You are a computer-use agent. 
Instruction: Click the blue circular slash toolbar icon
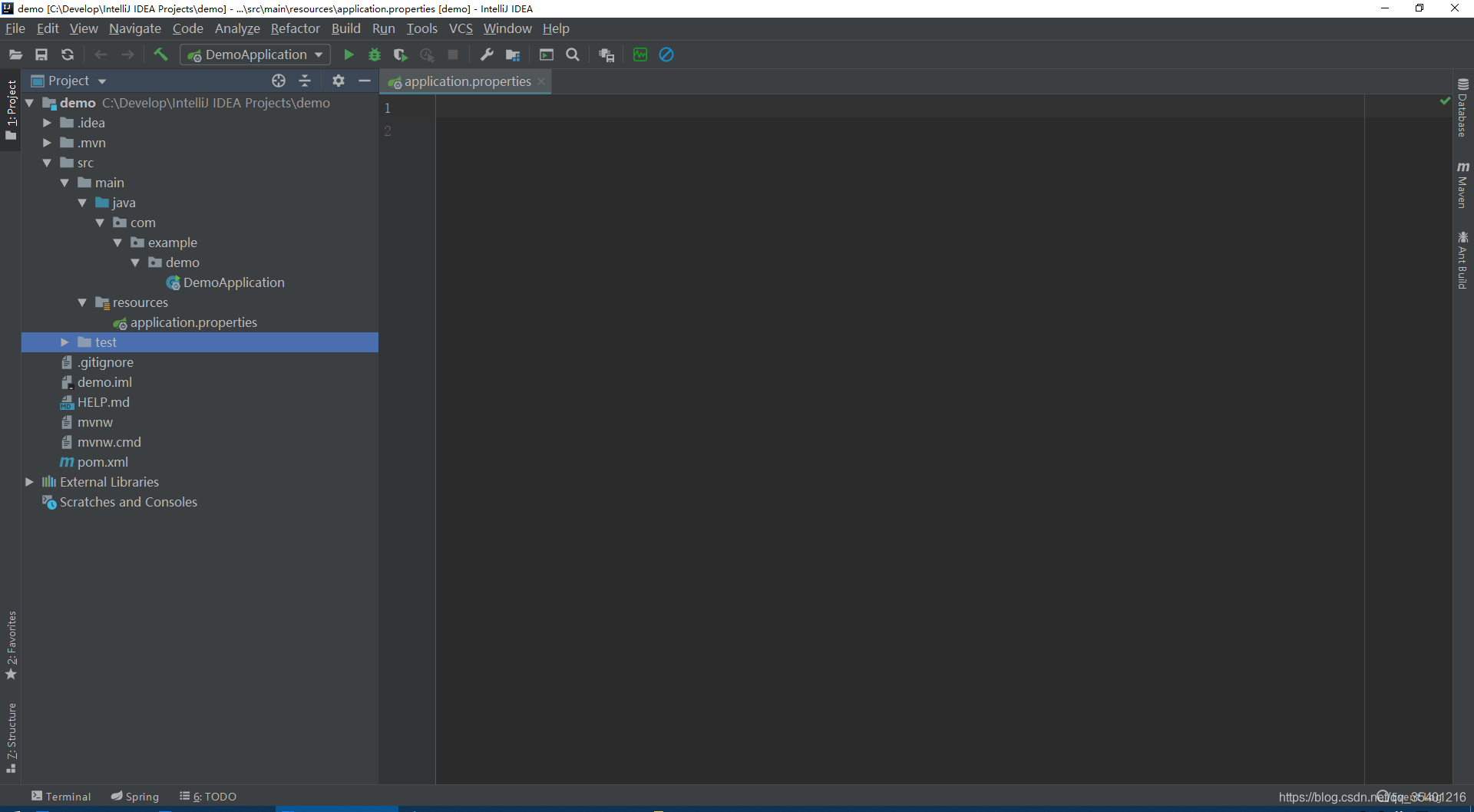[x=666, y=54]
